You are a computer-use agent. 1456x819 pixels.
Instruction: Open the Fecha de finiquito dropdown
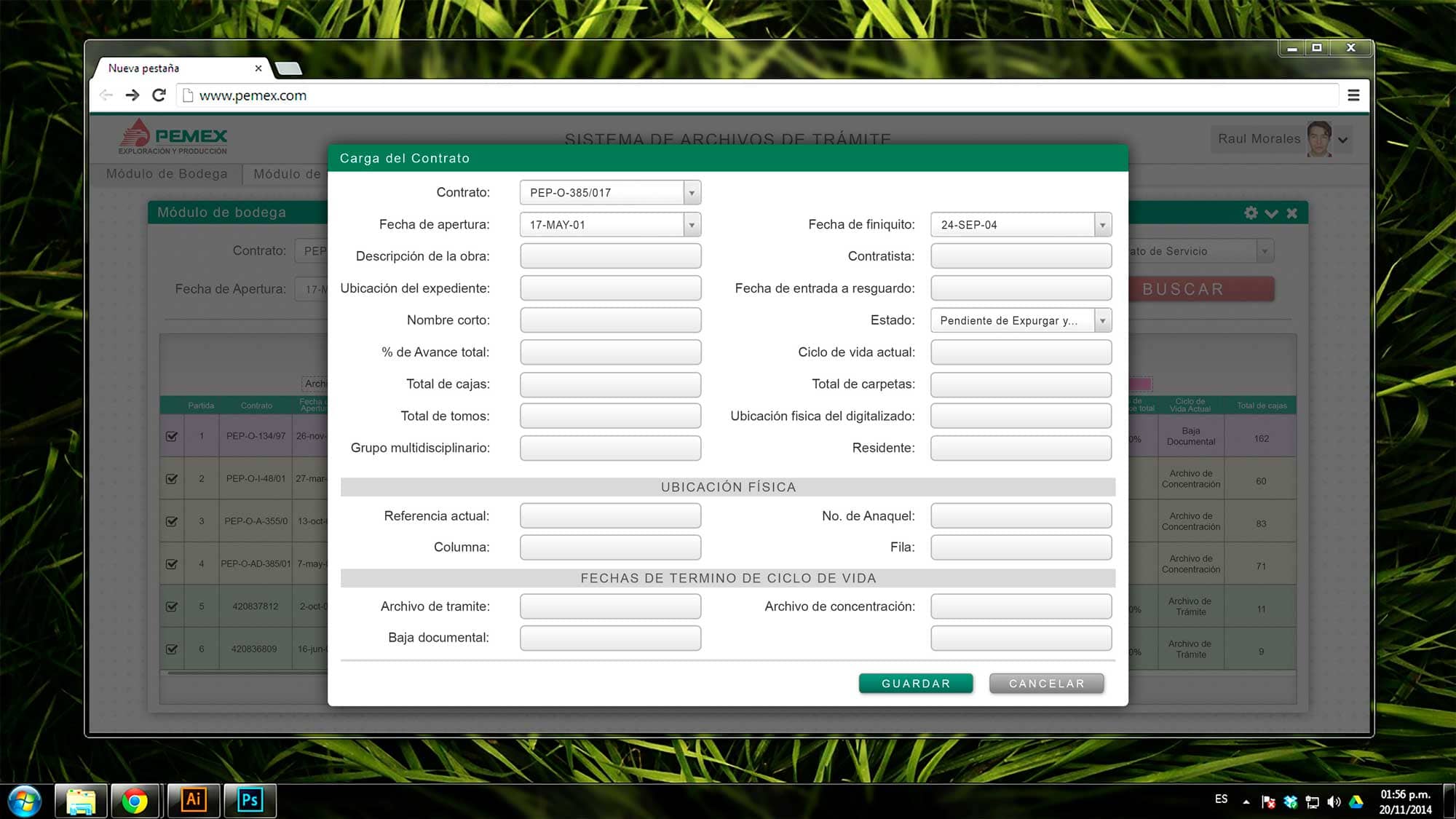[x=1102, y=225]
